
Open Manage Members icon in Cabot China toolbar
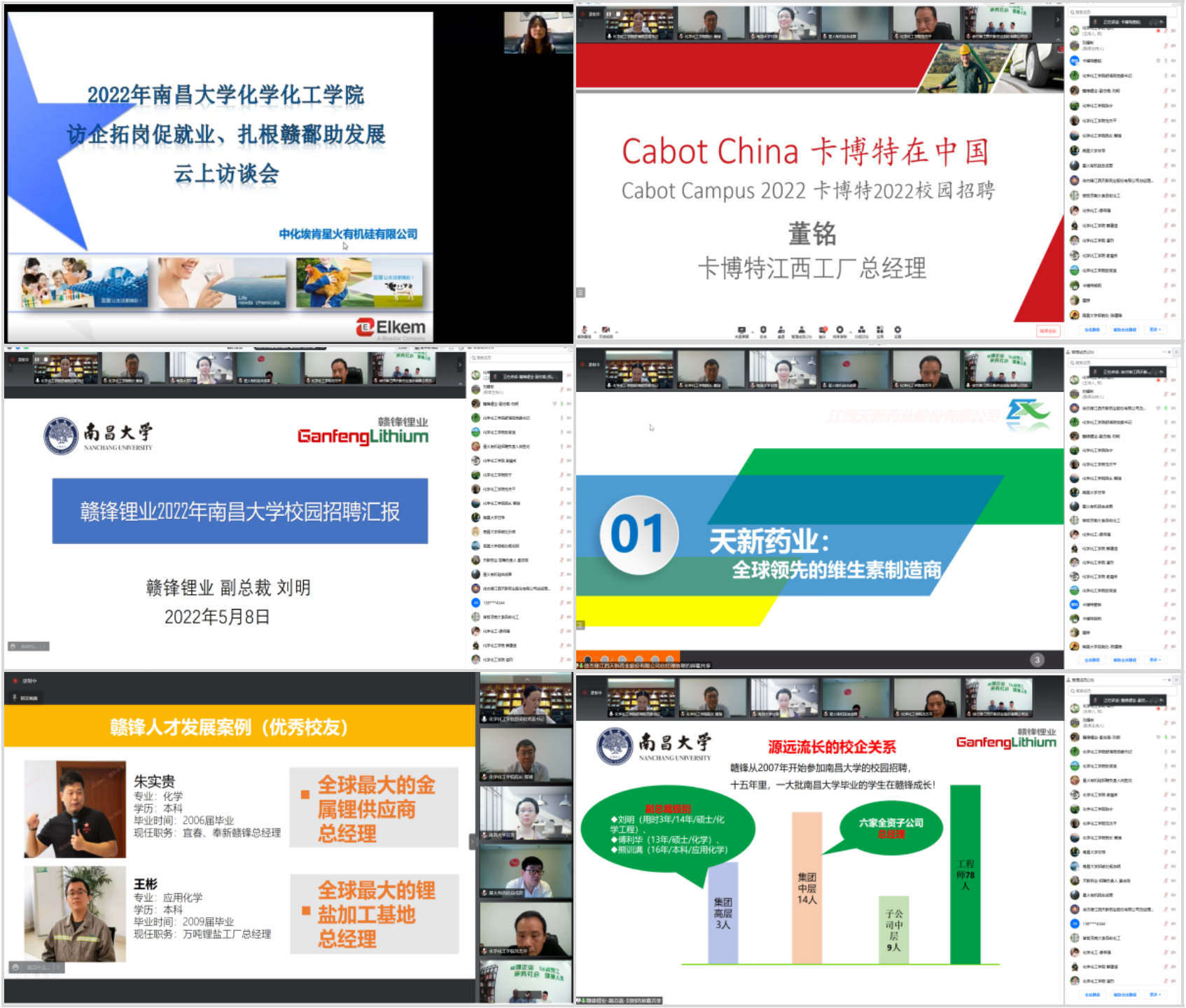pos(802,331)
